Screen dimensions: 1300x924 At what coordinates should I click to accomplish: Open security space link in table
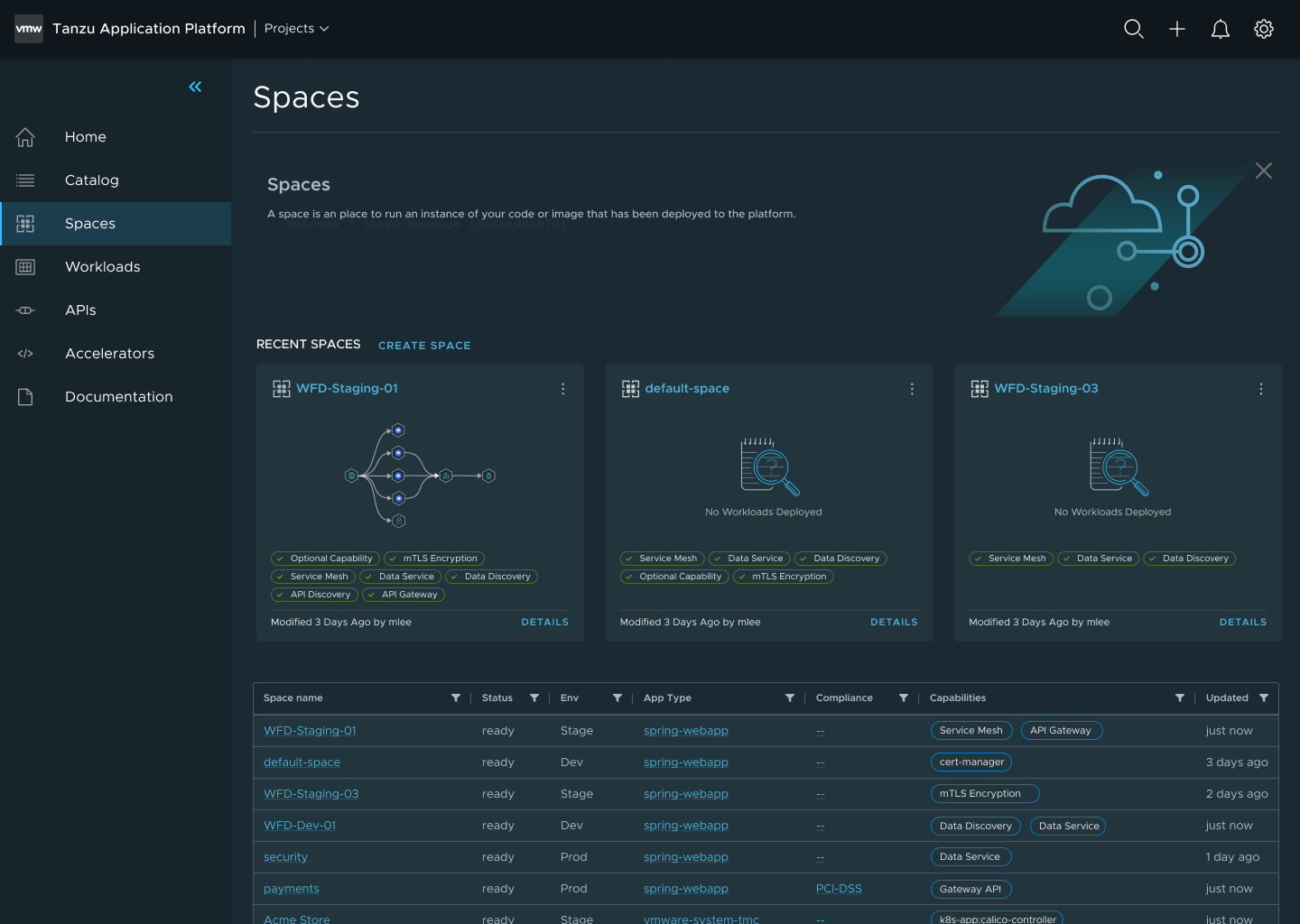[x=285, y=857]
